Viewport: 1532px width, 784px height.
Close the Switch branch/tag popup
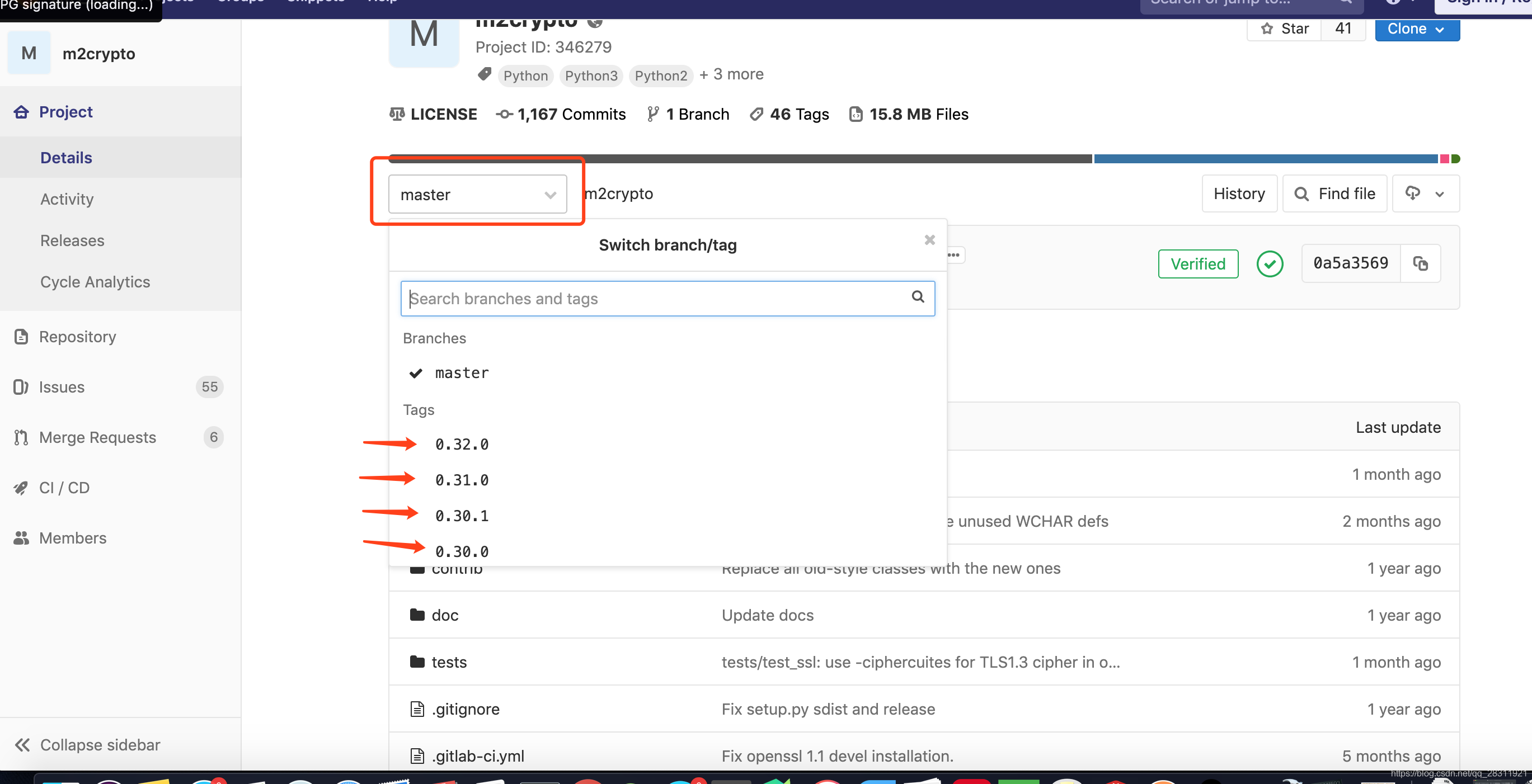click(x=929, y=240)
